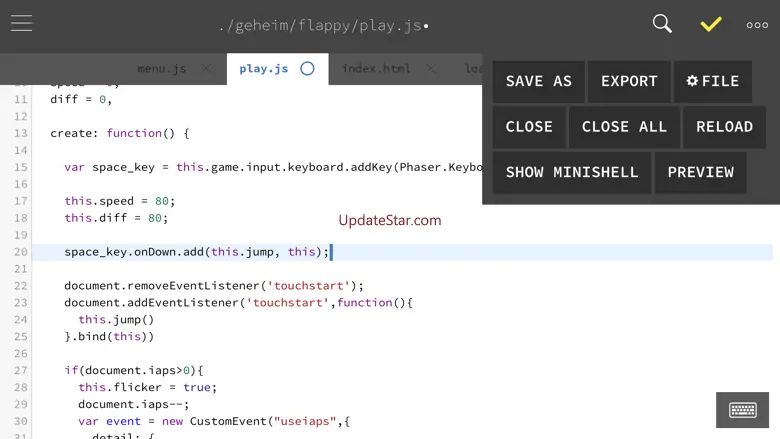Viewport: 780px width, 439px height.
Task: Click the search magnifier icon
Action: (662, 24)
